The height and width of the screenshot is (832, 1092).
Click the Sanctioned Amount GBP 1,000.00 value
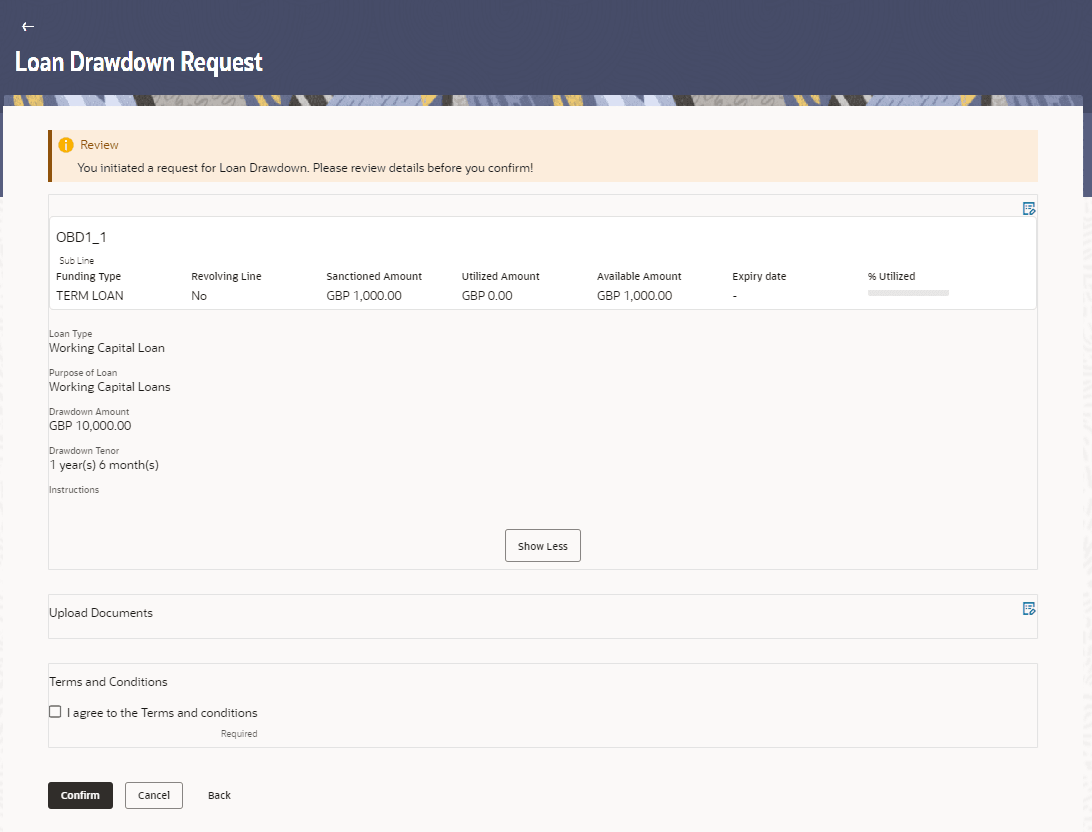[x=364, y=296]
